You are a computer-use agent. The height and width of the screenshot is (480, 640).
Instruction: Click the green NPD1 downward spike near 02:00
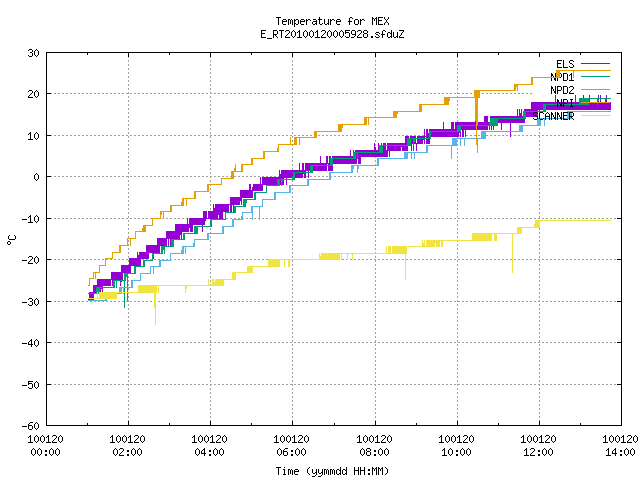[124, 292]
